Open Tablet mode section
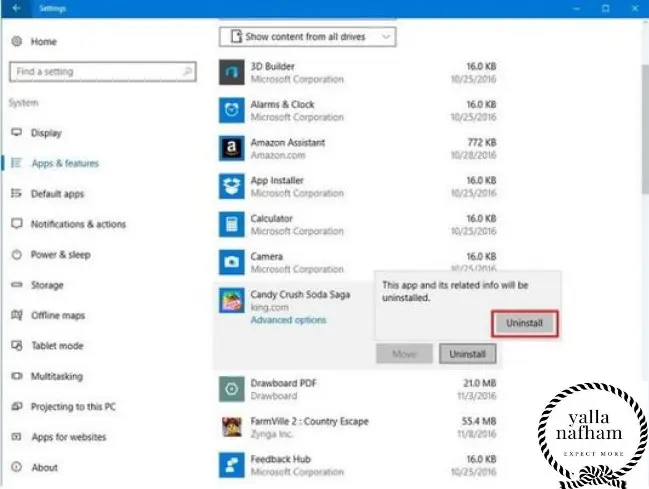The image size is (649, 489). click(x=57, y=346)
